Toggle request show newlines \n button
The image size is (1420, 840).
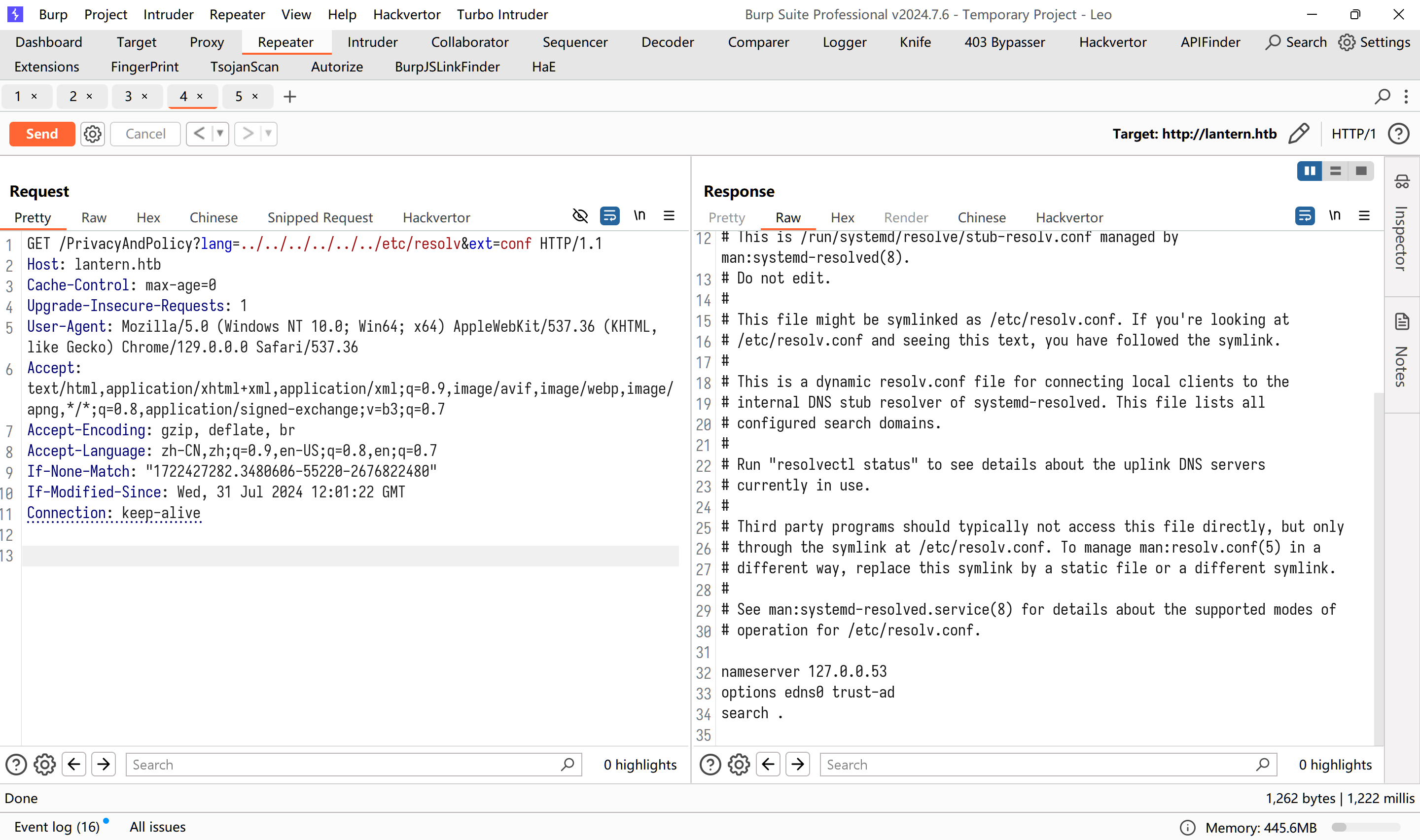tap(639, 215)
